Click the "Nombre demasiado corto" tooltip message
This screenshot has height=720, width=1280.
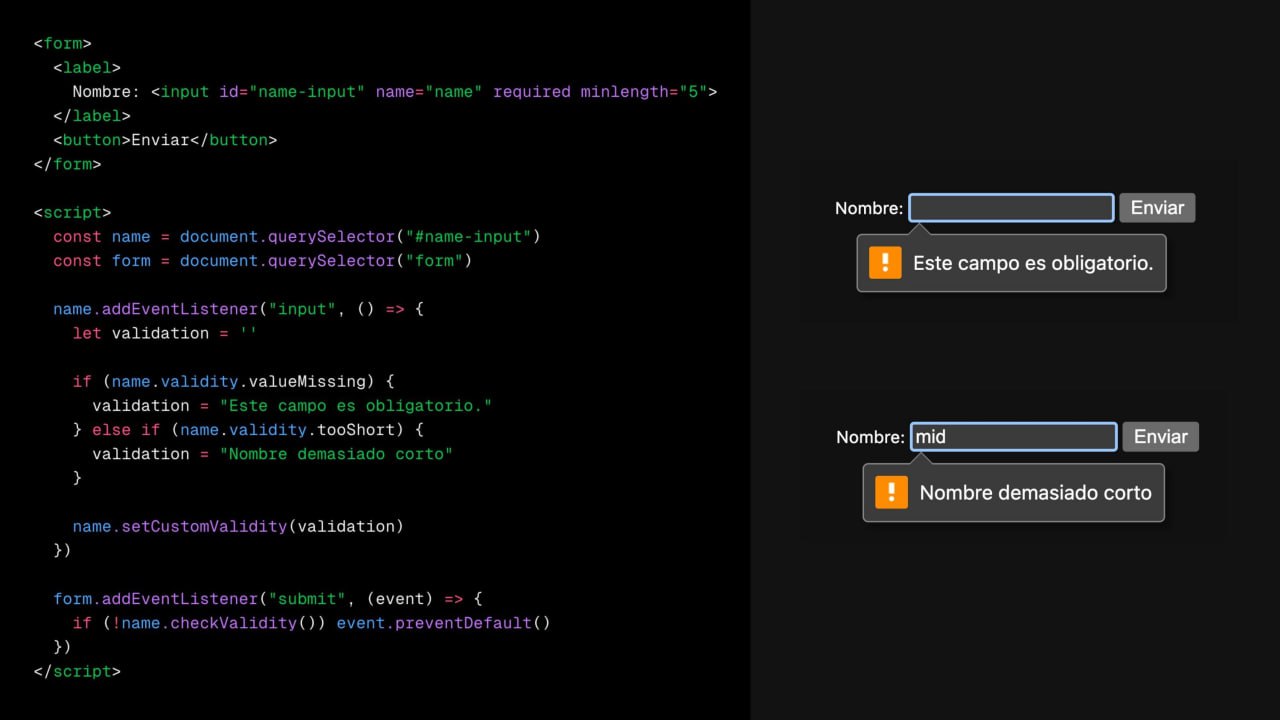pos(1035,493)
